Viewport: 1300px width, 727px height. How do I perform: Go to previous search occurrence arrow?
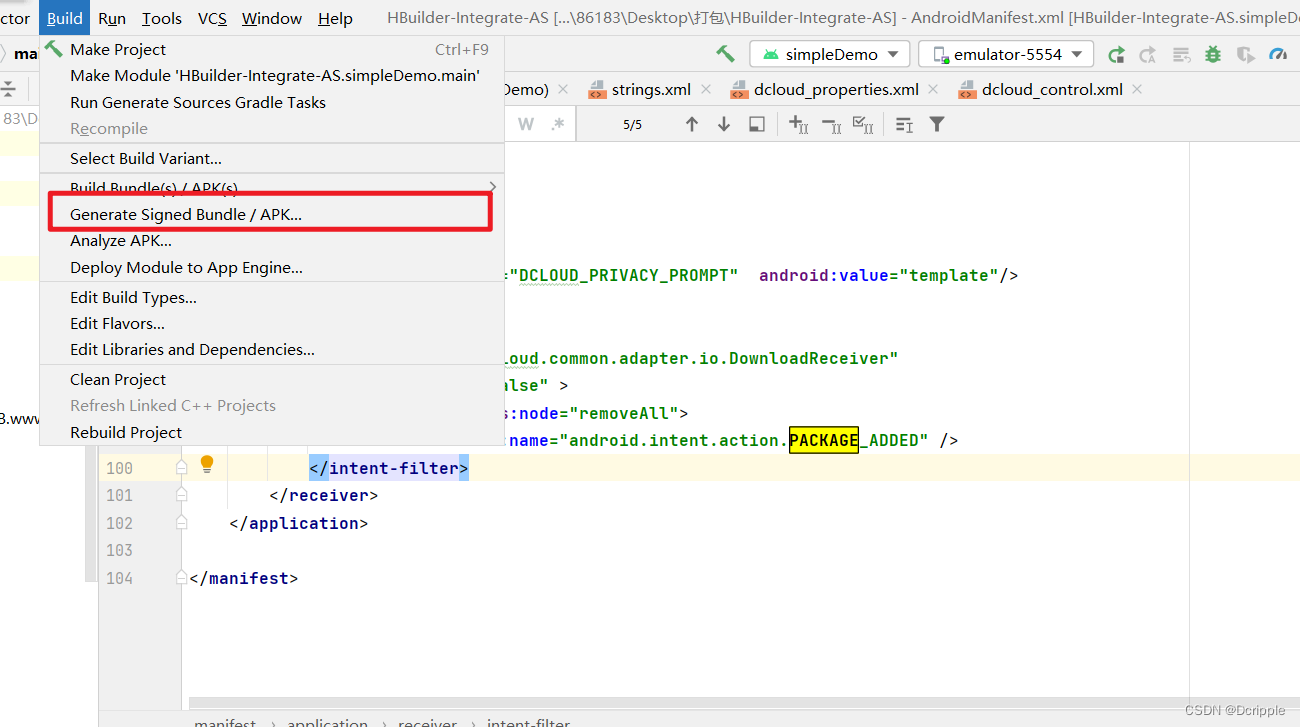pyautogui.click(x=691, y=124)
